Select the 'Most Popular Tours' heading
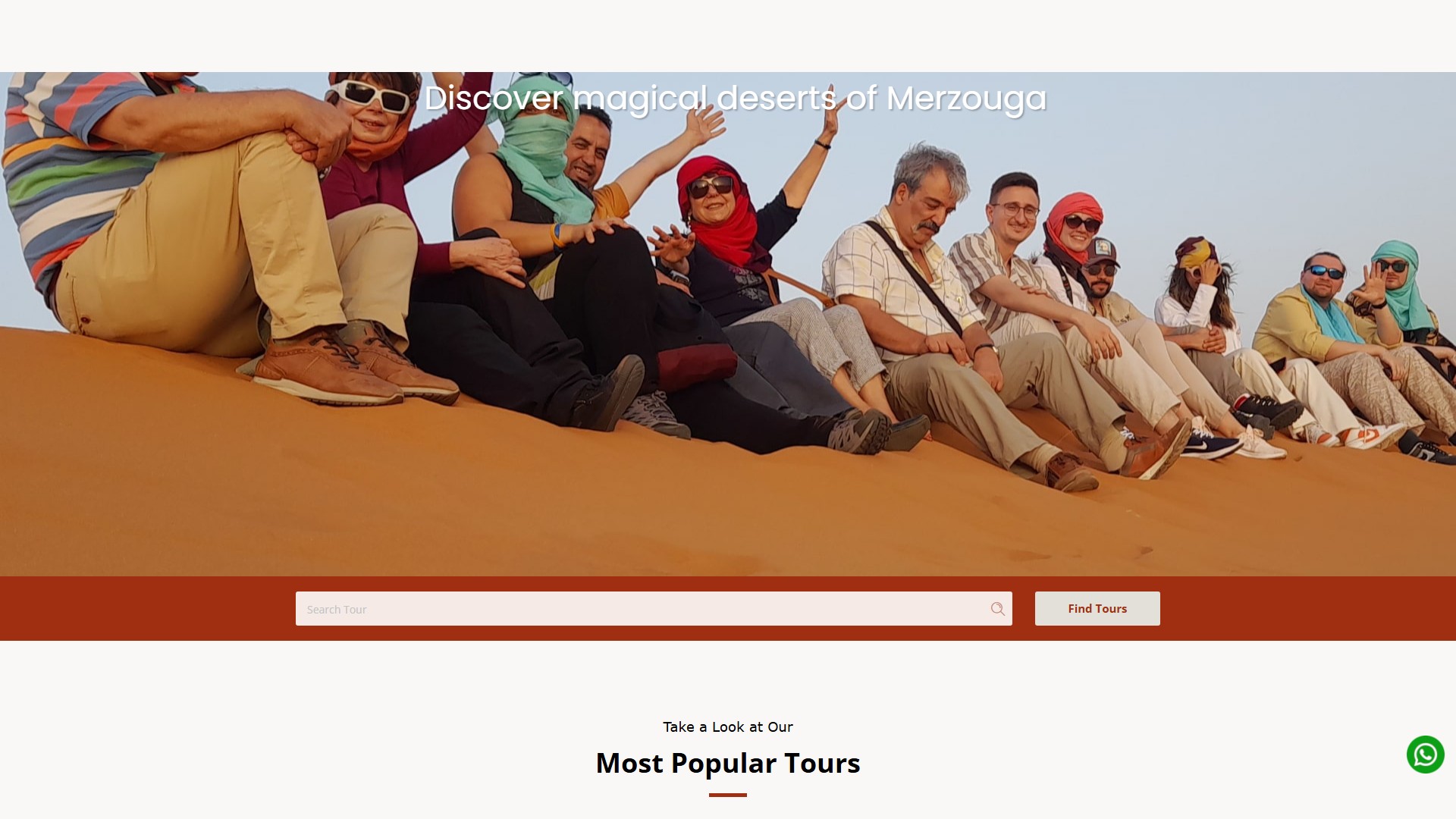 click(728, 763)
